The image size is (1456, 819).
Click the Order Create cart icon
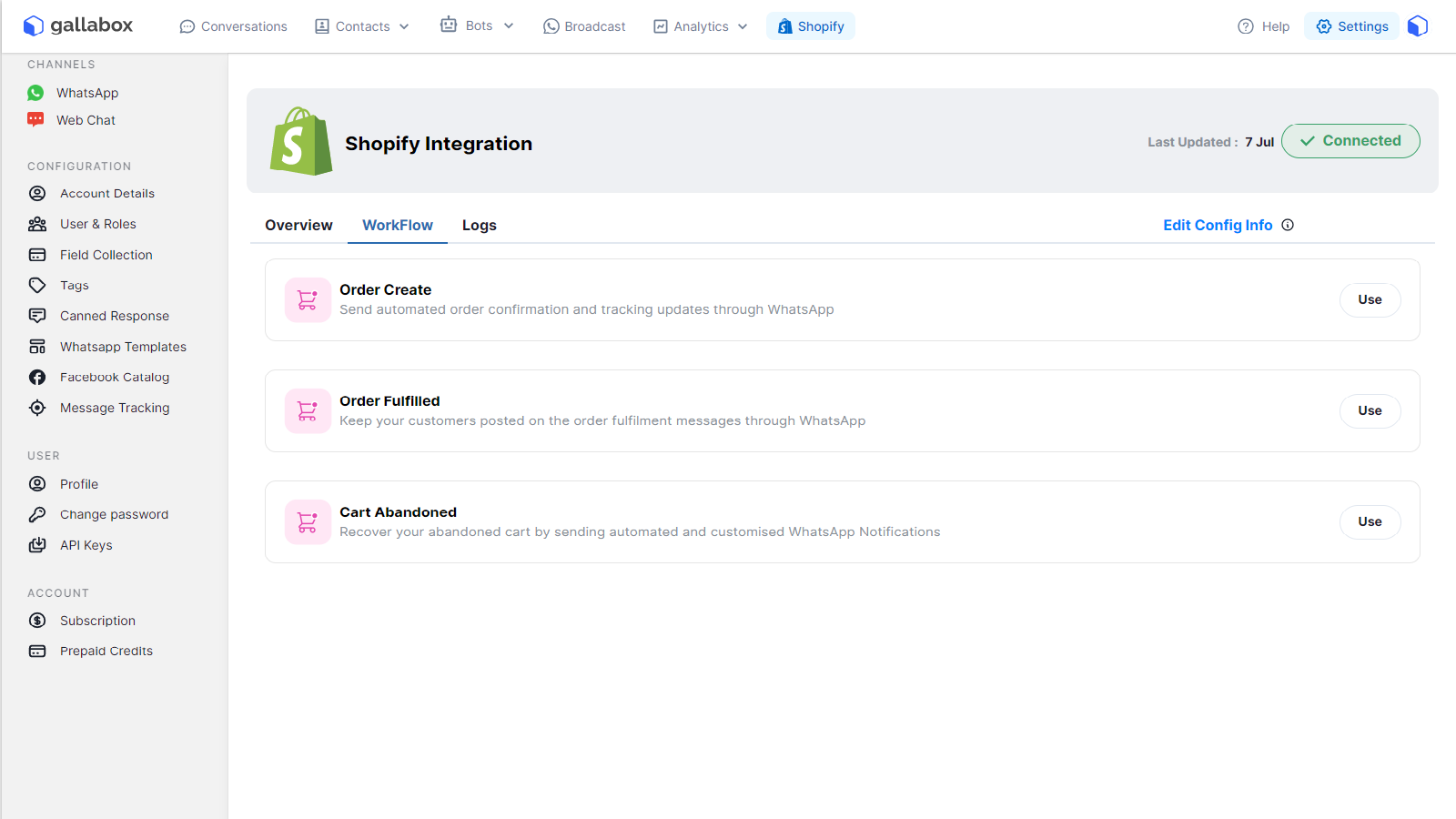308,300
